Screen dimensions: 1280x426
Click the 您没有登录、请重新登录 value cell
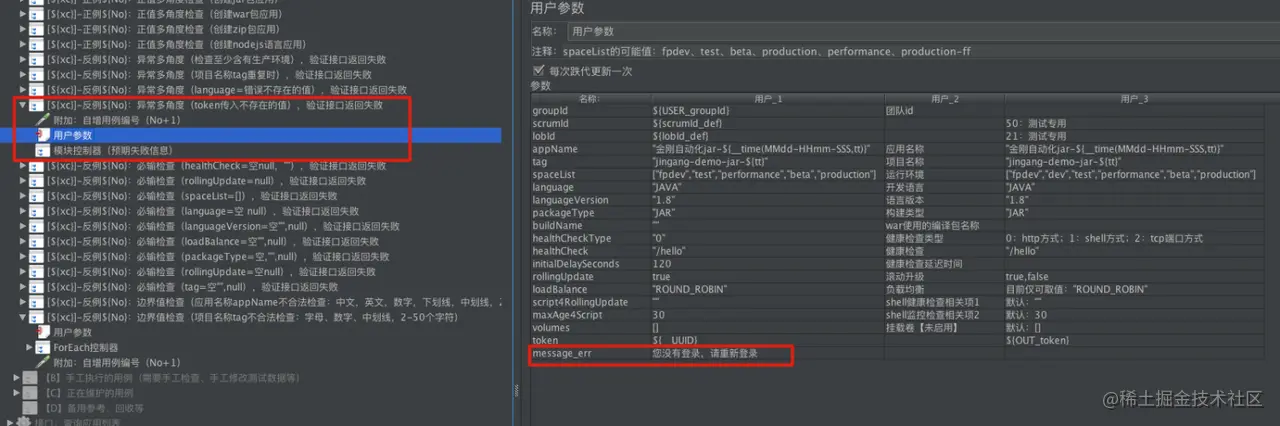pos(767,354)
